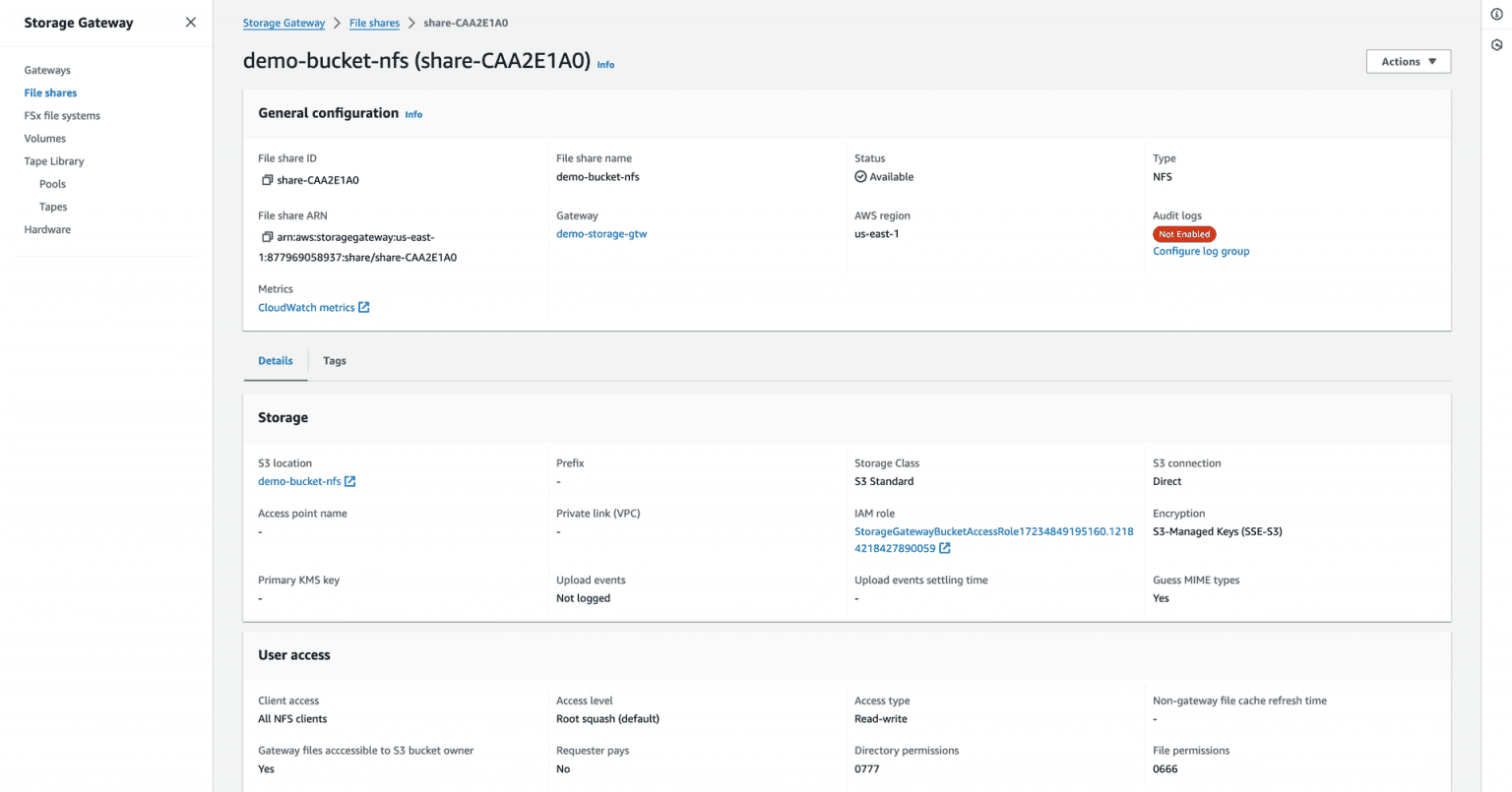Close the Storage Gateway navigation panel
Image resolution: width=1512 pixels, height=792 pixels.
[x=190, y=21]
